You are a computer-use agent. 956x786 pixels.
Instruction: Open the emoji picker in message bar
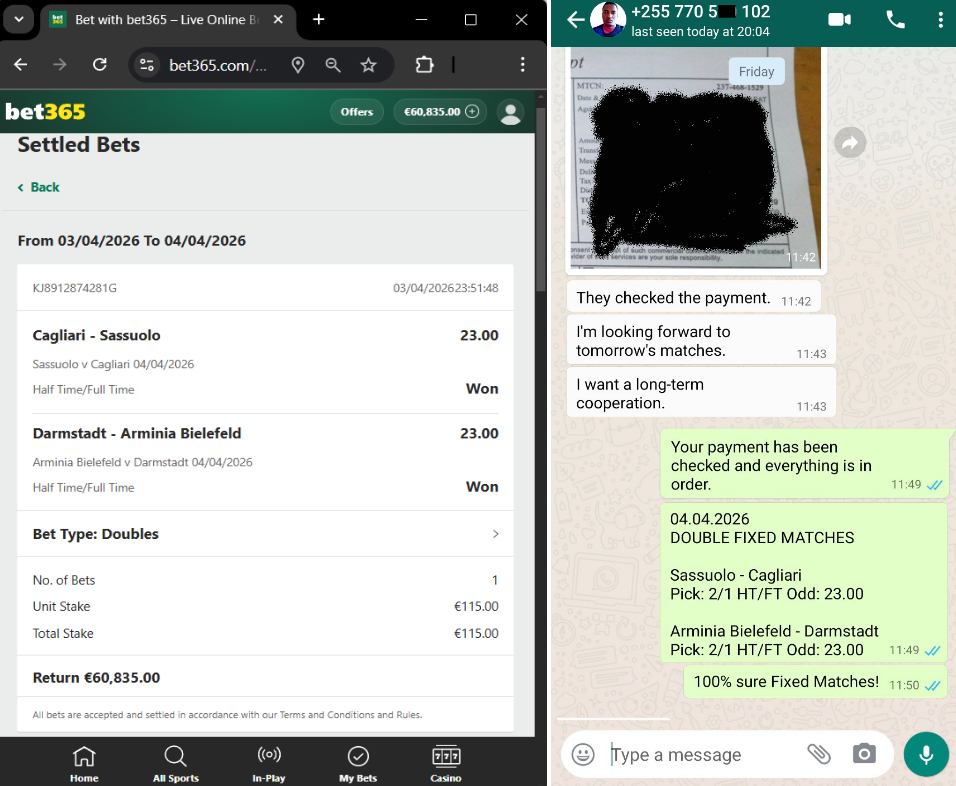tap(583, 755)
